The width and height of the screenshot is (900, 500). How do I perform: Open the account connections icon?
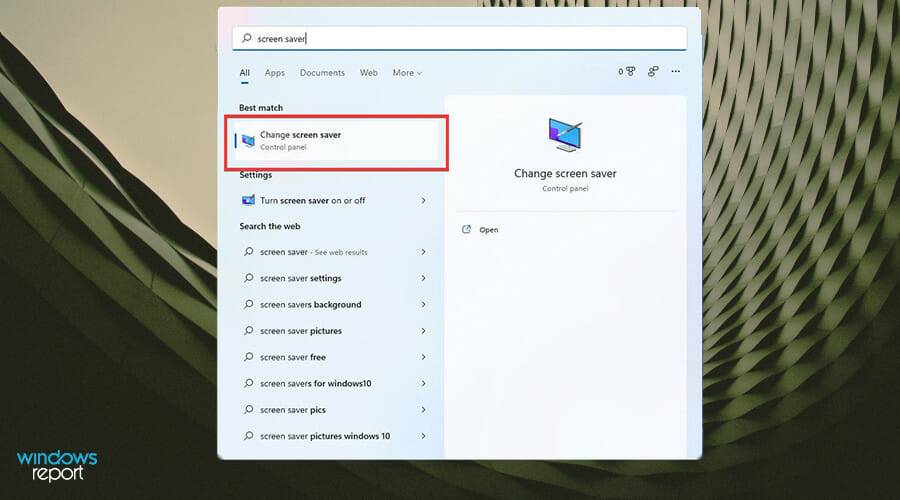point(653,72)
